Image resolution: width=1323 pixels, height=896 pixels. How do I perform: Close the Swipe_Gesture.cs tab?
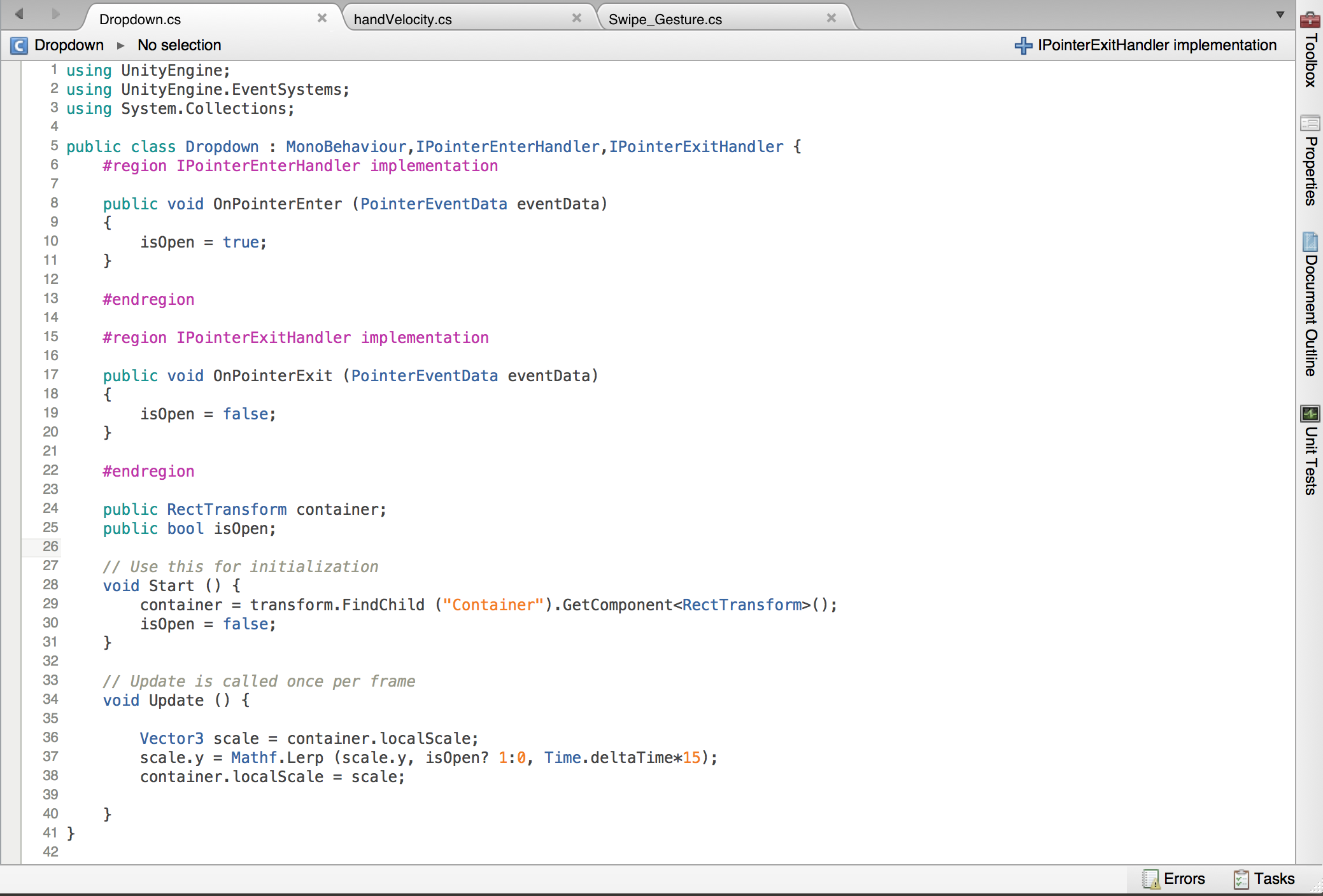[831, 18]
